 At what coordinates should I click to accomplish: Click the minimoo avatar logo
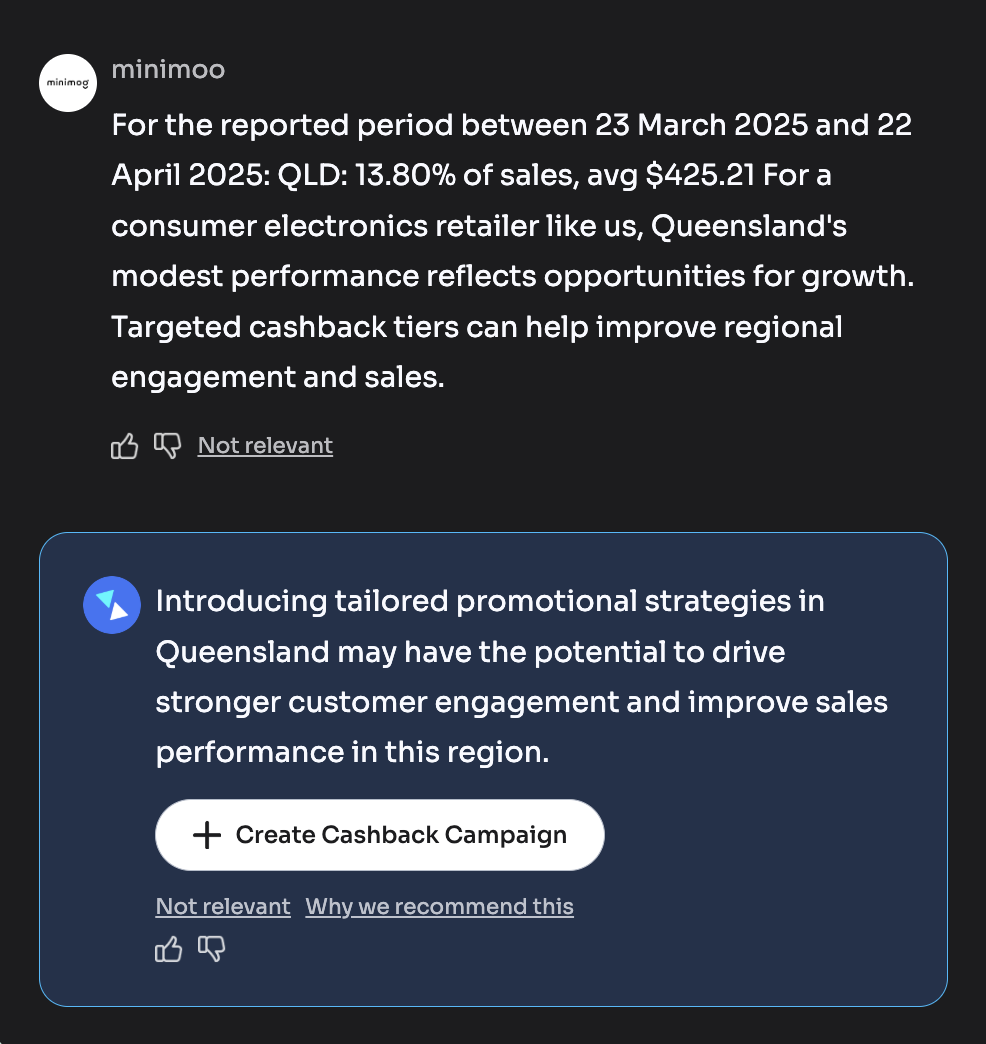pyautogui.click(x=67, y=83)
